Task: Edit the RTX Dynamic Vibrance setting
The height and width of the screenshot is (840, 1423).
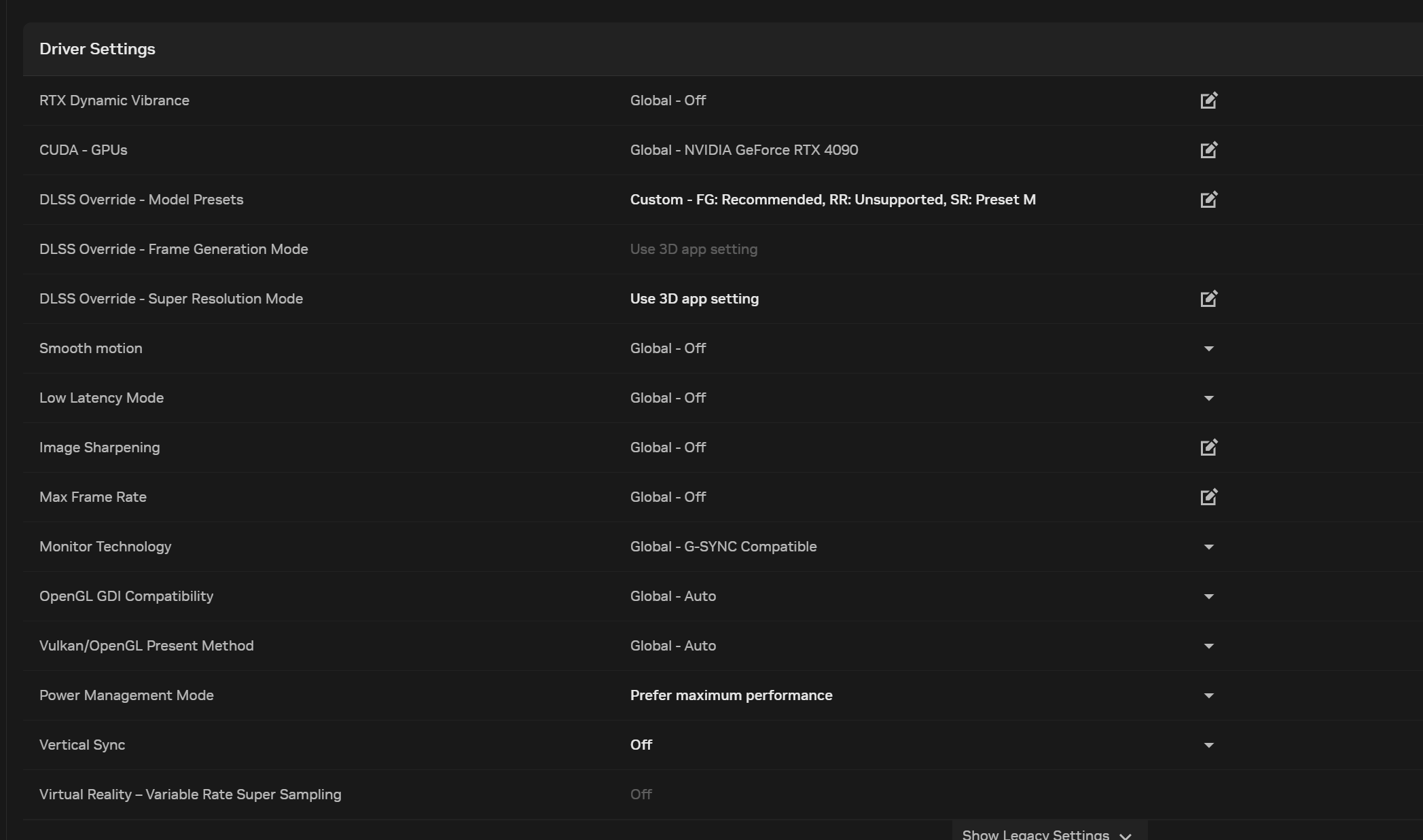Action: click(1208, 101)
